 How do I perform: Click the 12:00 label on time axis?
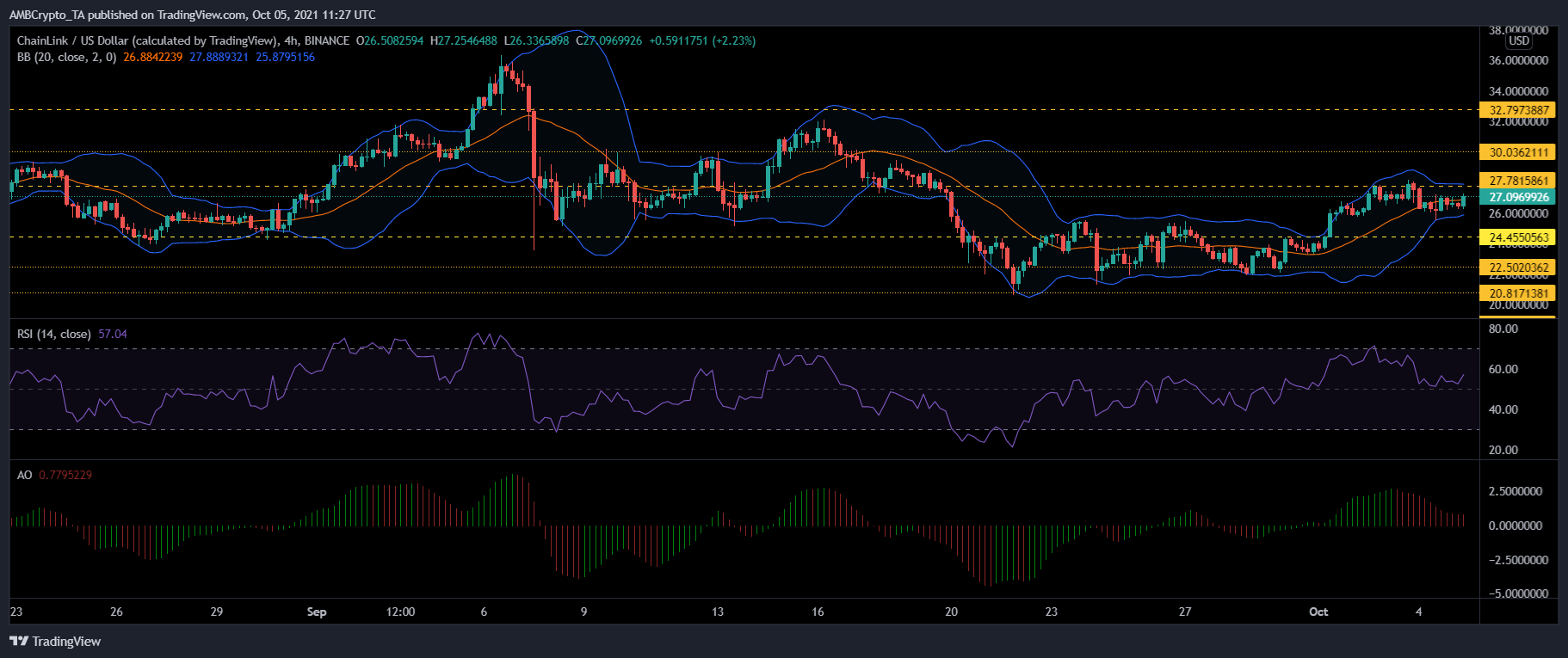(x=400, y=612)
